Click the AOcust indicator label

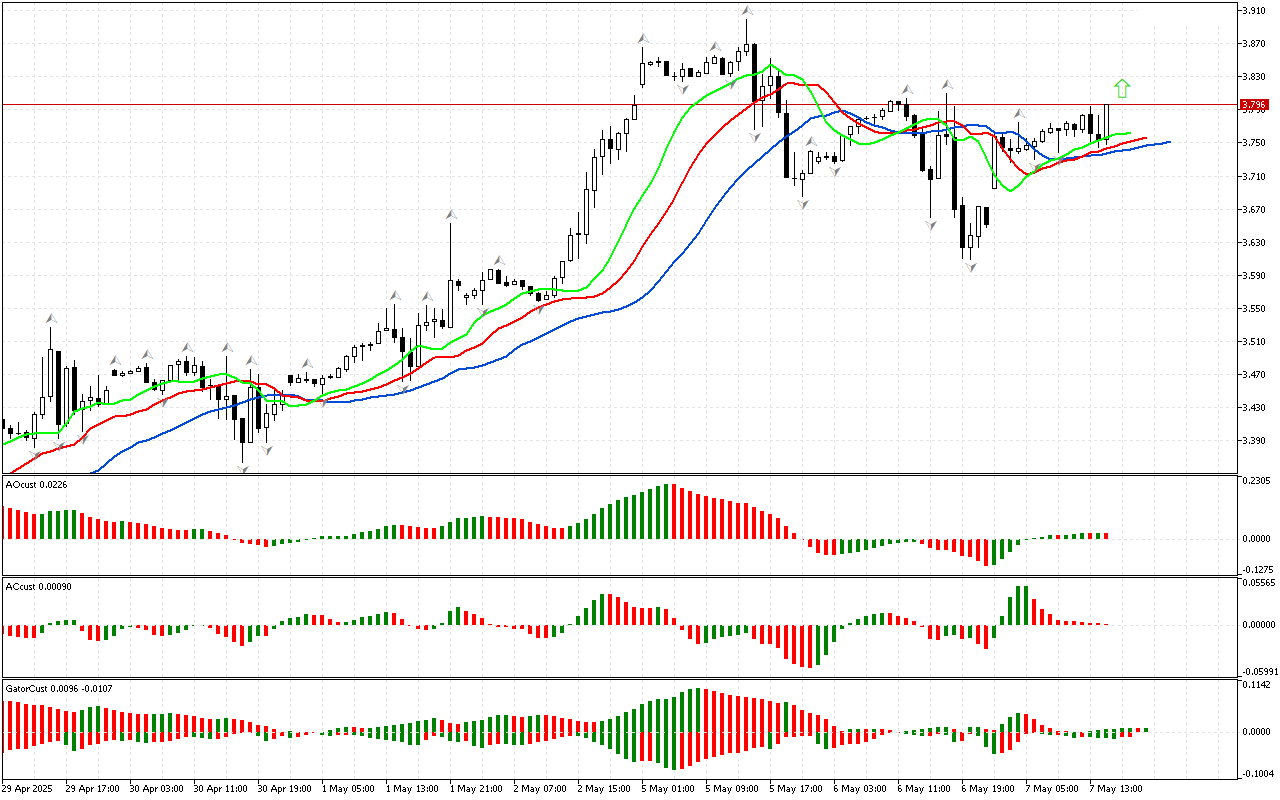[36, 485]
